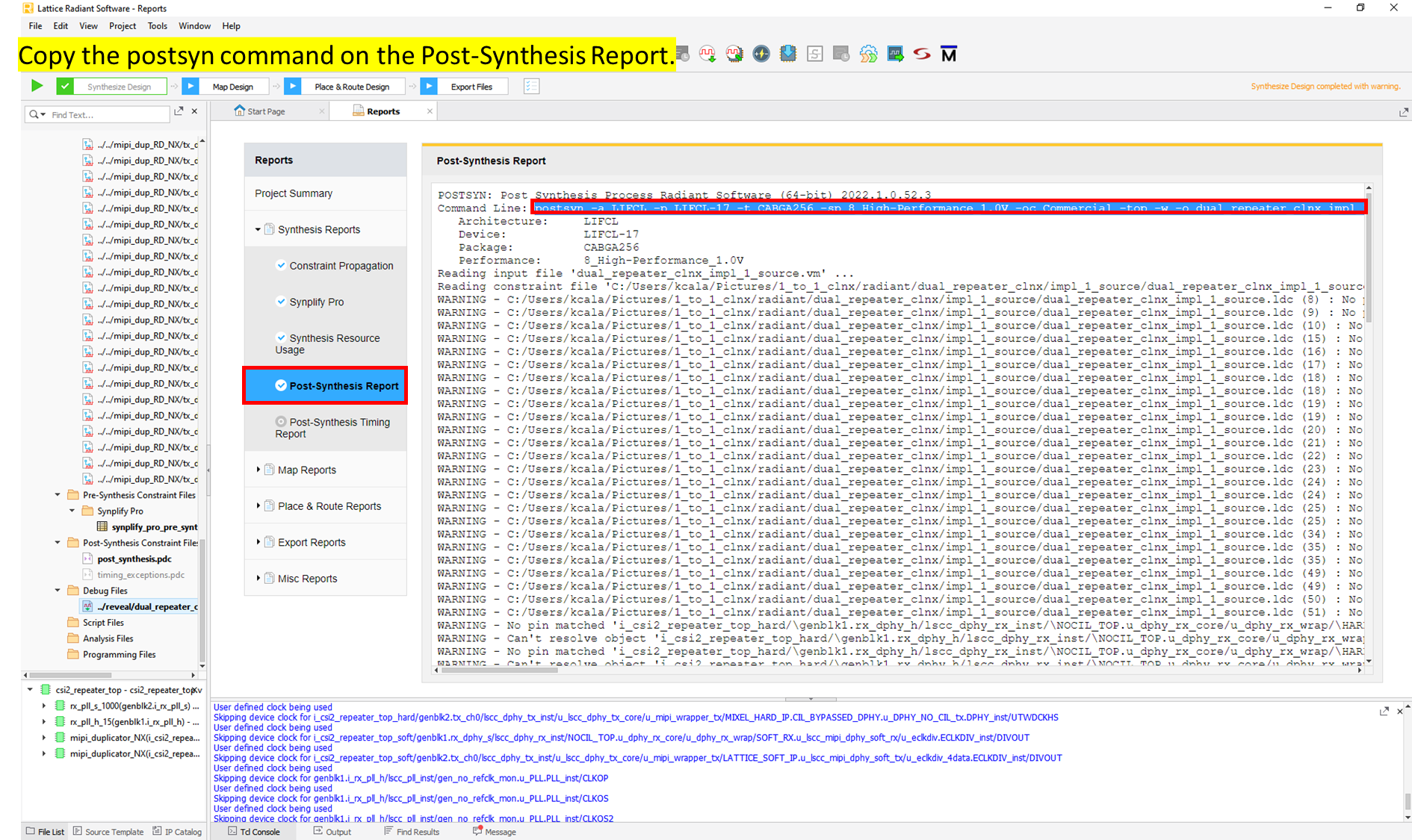Screen dimensions: 1412x840
Task: Expand the Place & Route Reports section
Action: click(258, 506)
